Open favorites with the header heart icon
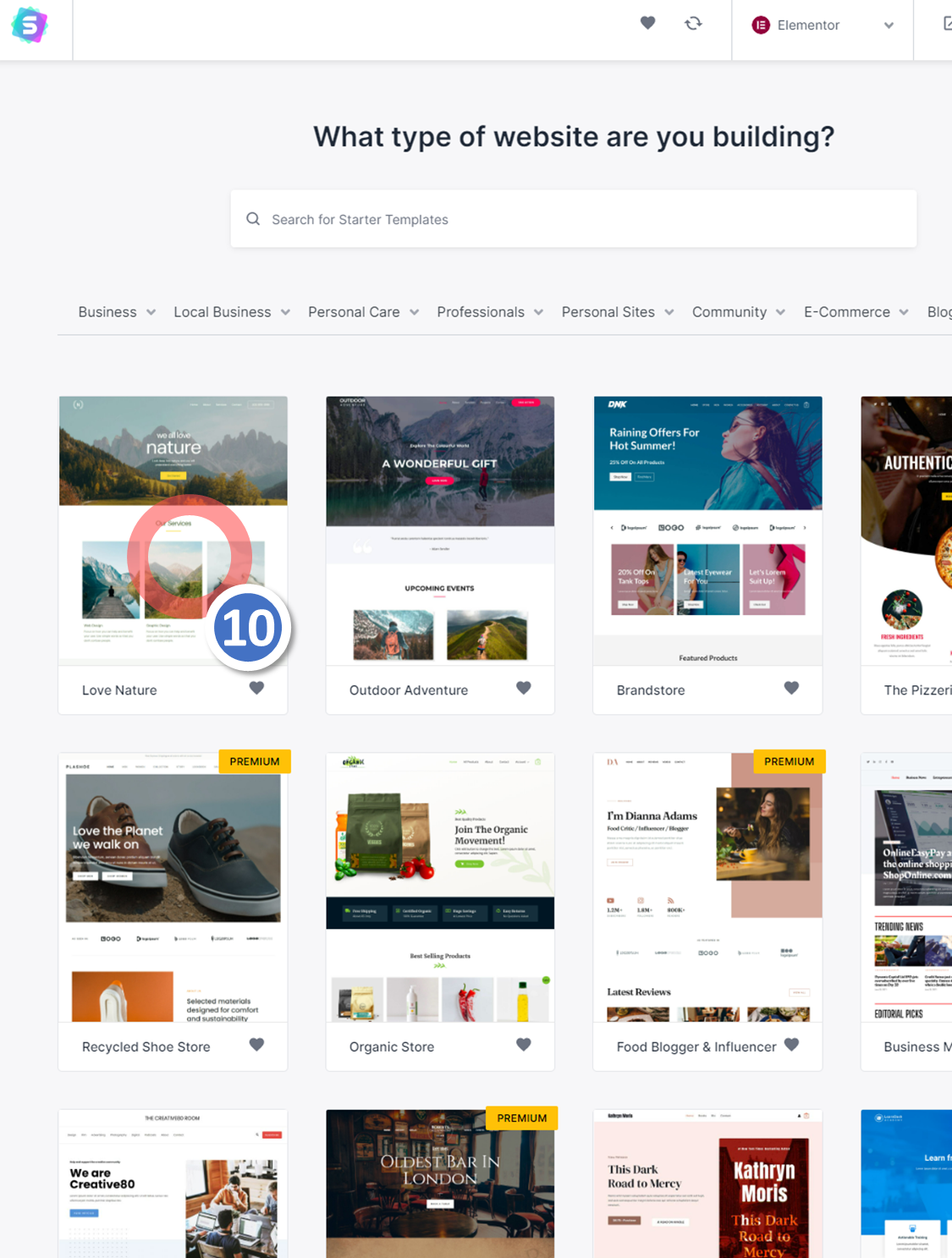Image resolution: width=952 pixels, height=1258 pixels. pos(647,23)
